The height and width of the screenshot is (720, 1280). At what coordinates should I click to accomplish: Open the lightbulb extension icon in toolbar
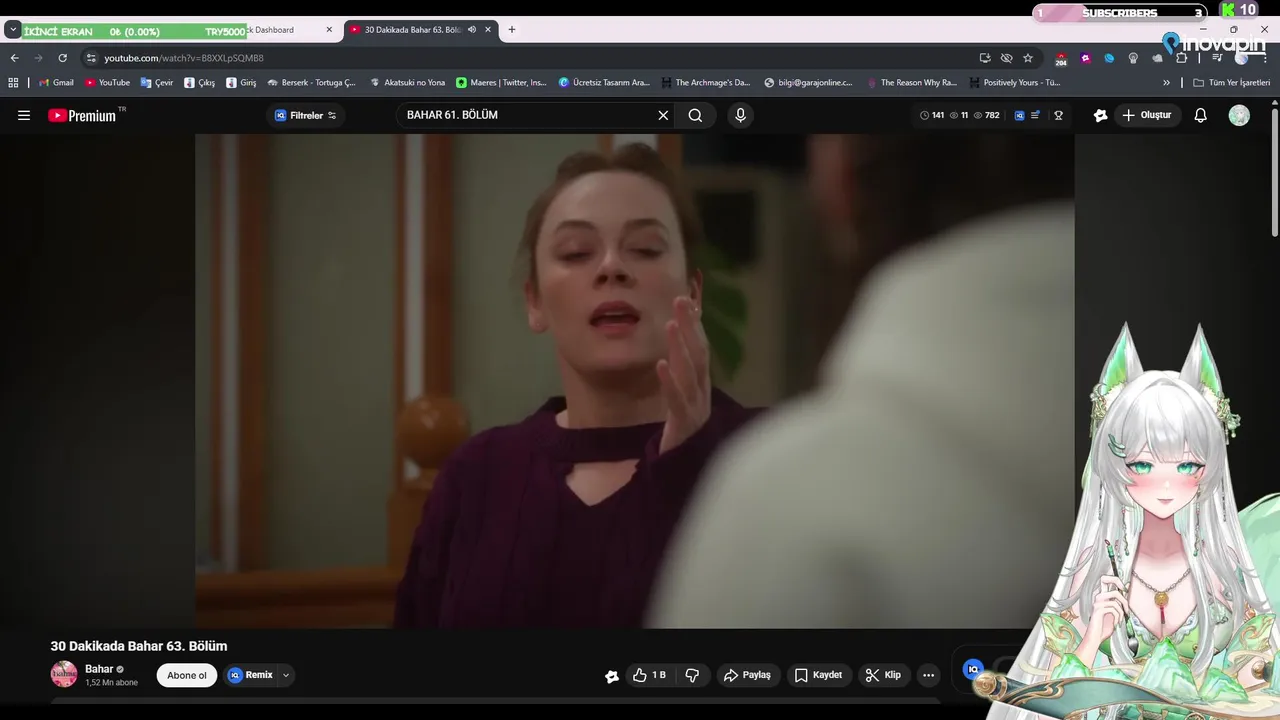(1133, 58)
